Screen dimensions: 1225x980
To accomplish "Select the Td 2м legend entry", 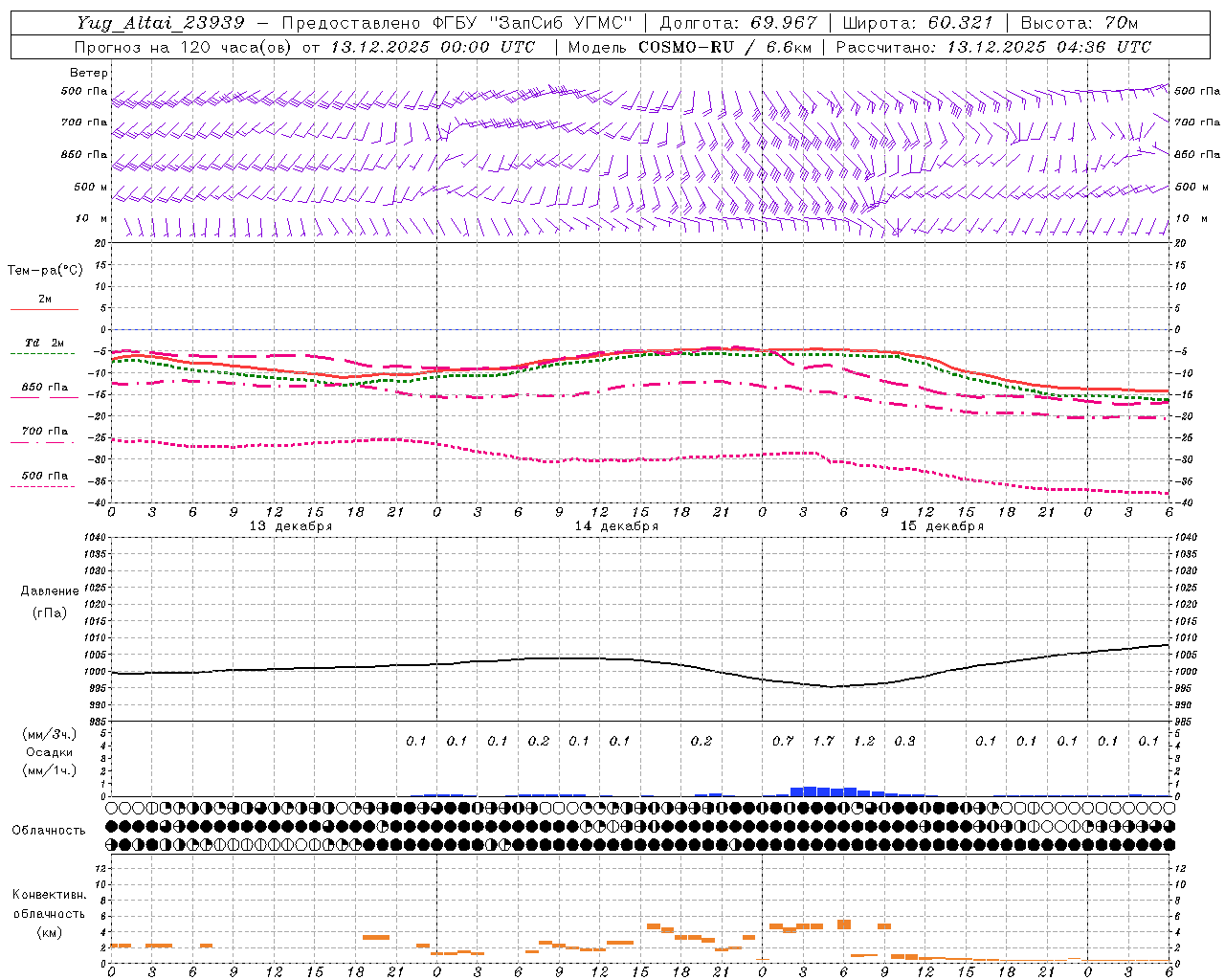I will point(45,343).
